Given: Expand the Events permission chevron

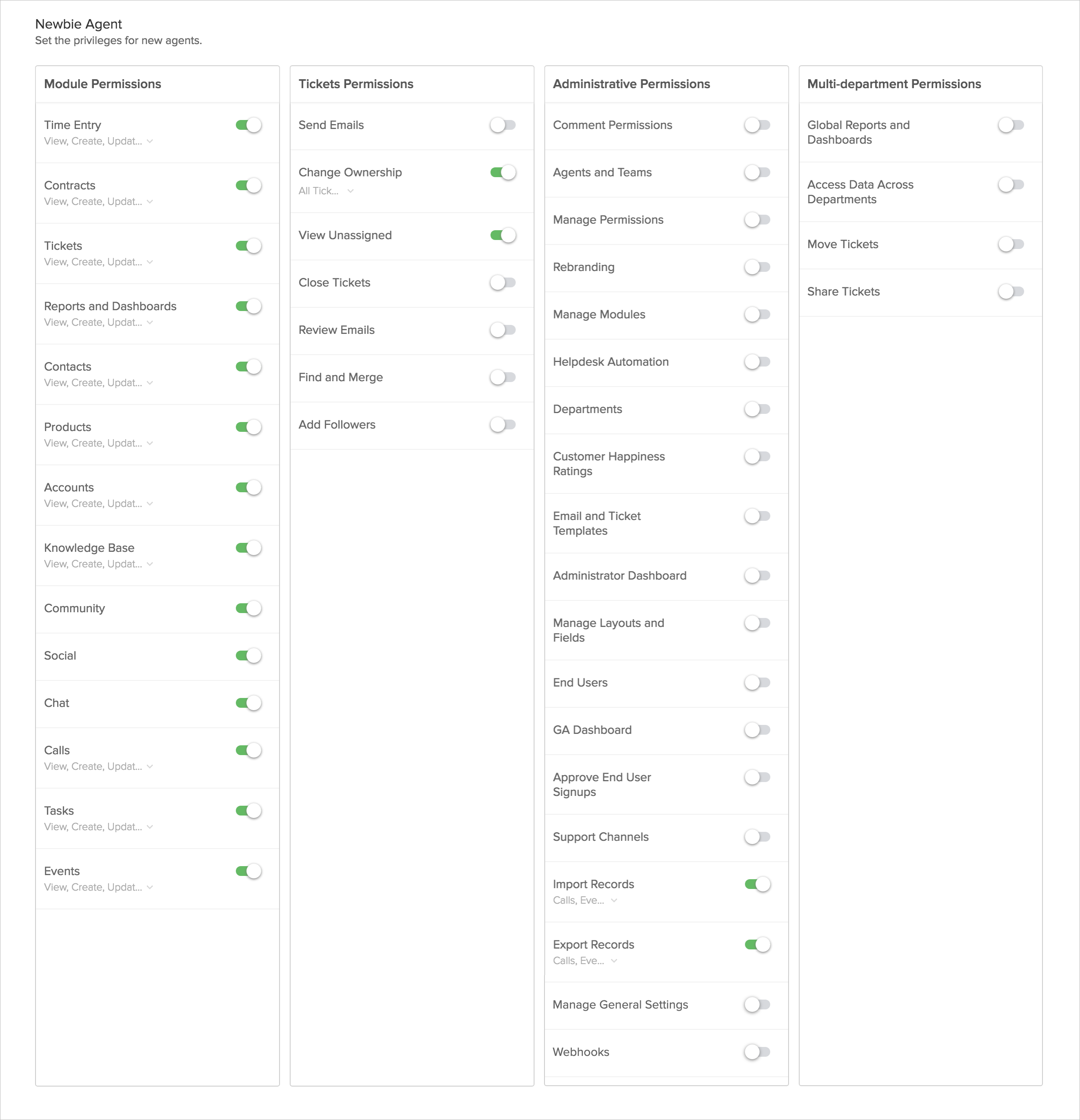Looking at the screenshot, I should point(150,887).
